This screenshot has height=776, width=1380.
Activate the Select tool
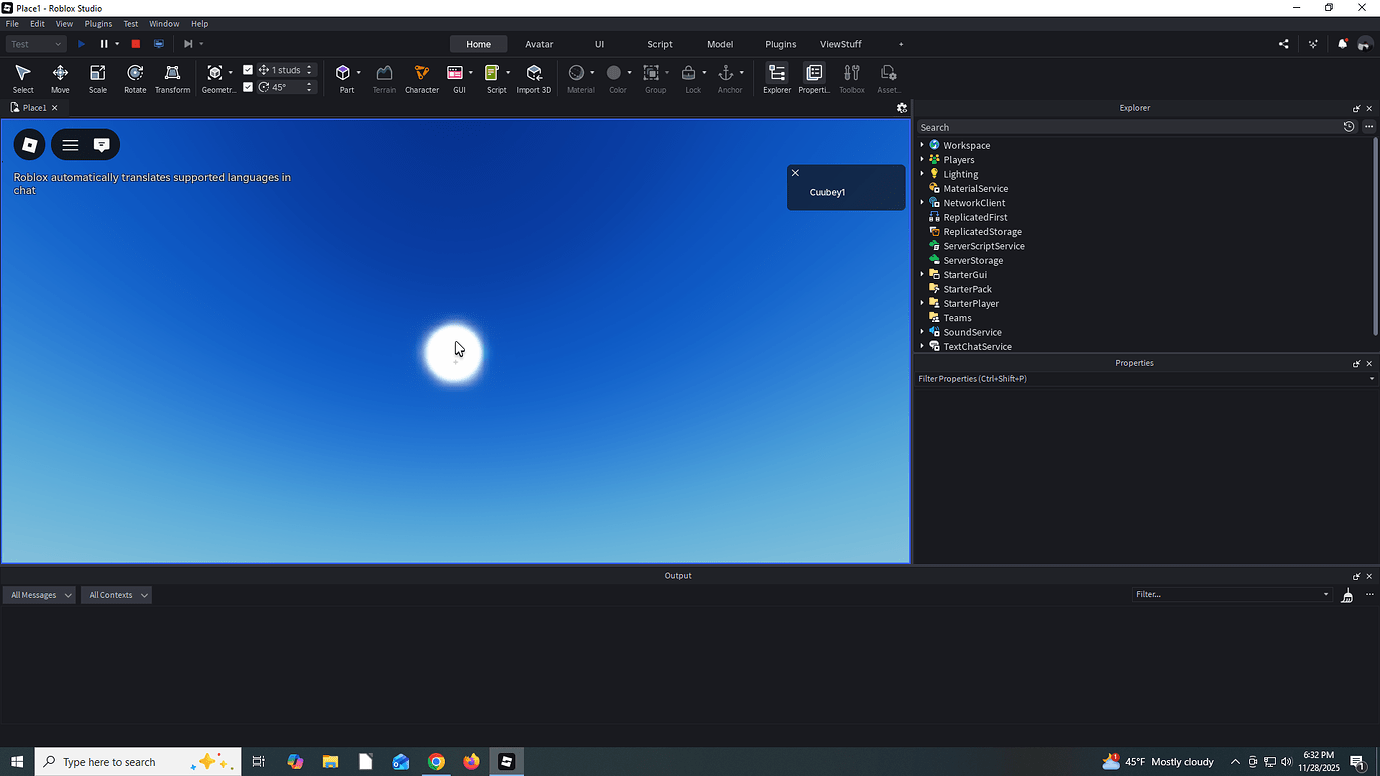[23, 79]
